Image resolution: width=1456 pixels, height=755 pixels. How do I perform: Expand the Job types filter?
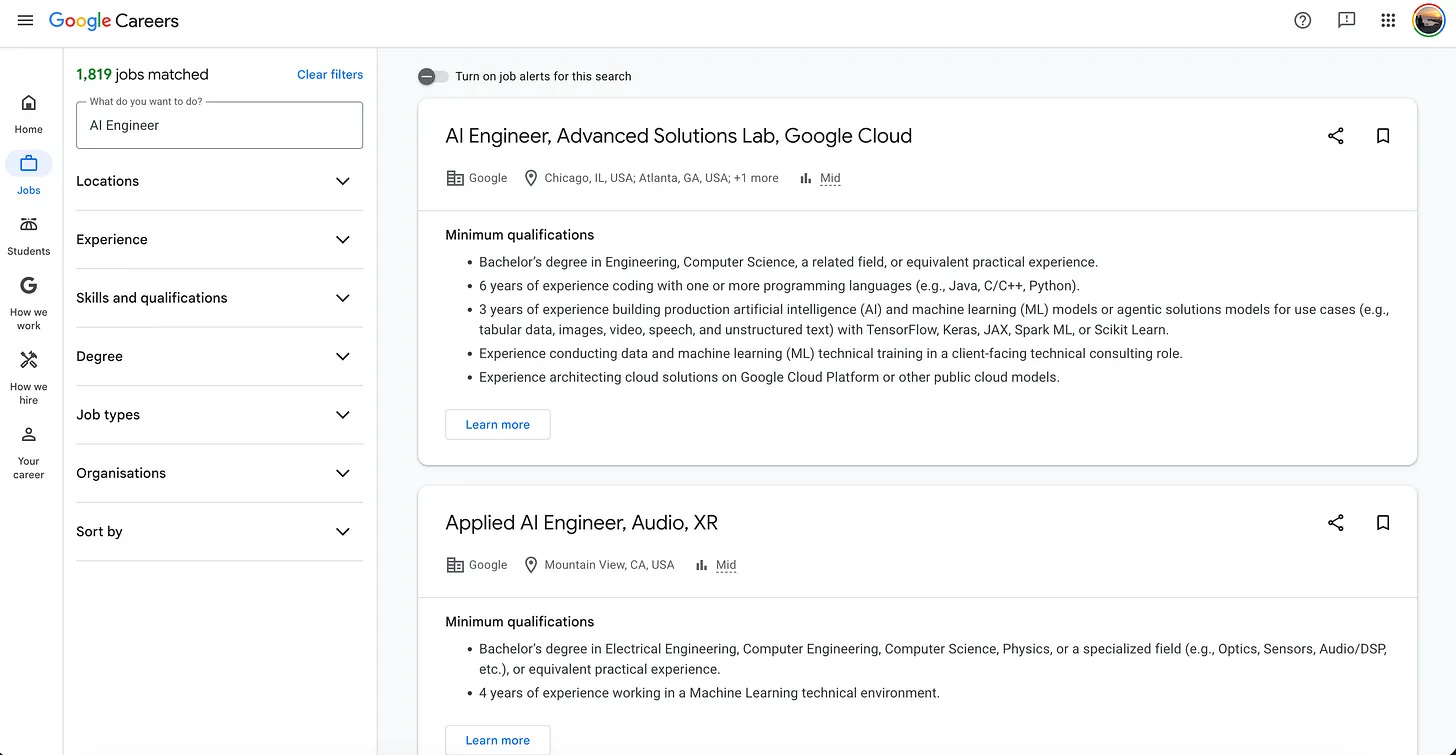[219, 415]
